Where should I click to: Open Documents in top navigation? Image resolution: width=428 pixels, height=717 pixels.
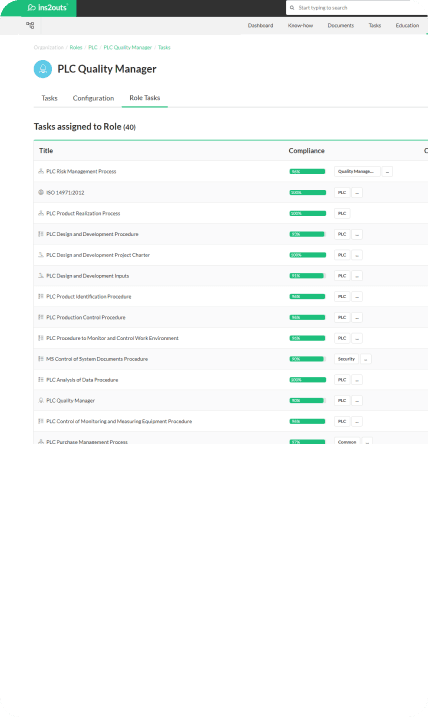tap(341, 26)
